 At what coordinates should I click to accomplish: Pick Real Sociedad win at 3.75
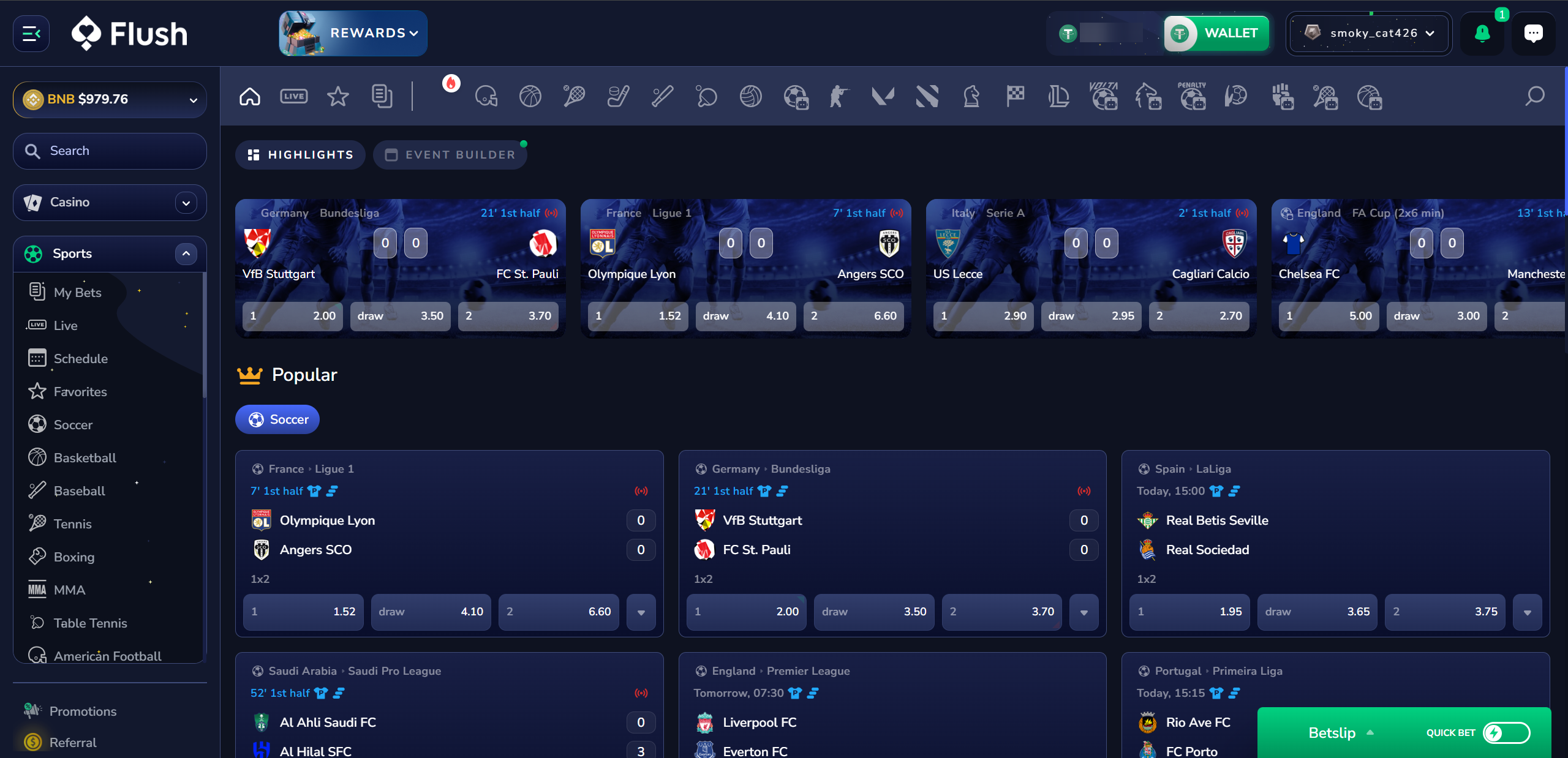pyautogui.click(x=1445, y=612)
